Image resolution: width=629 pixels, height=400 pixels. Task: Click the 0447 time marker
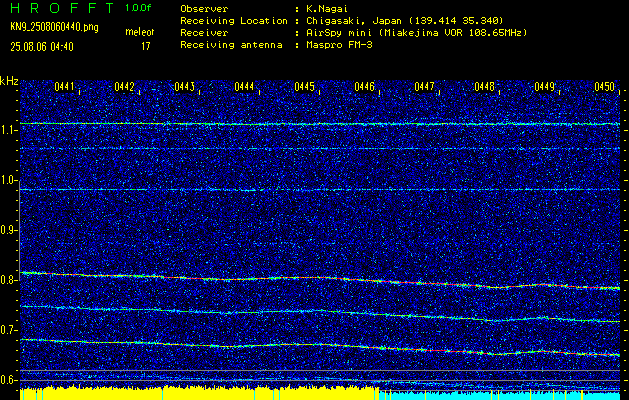(x=424, y=87)
